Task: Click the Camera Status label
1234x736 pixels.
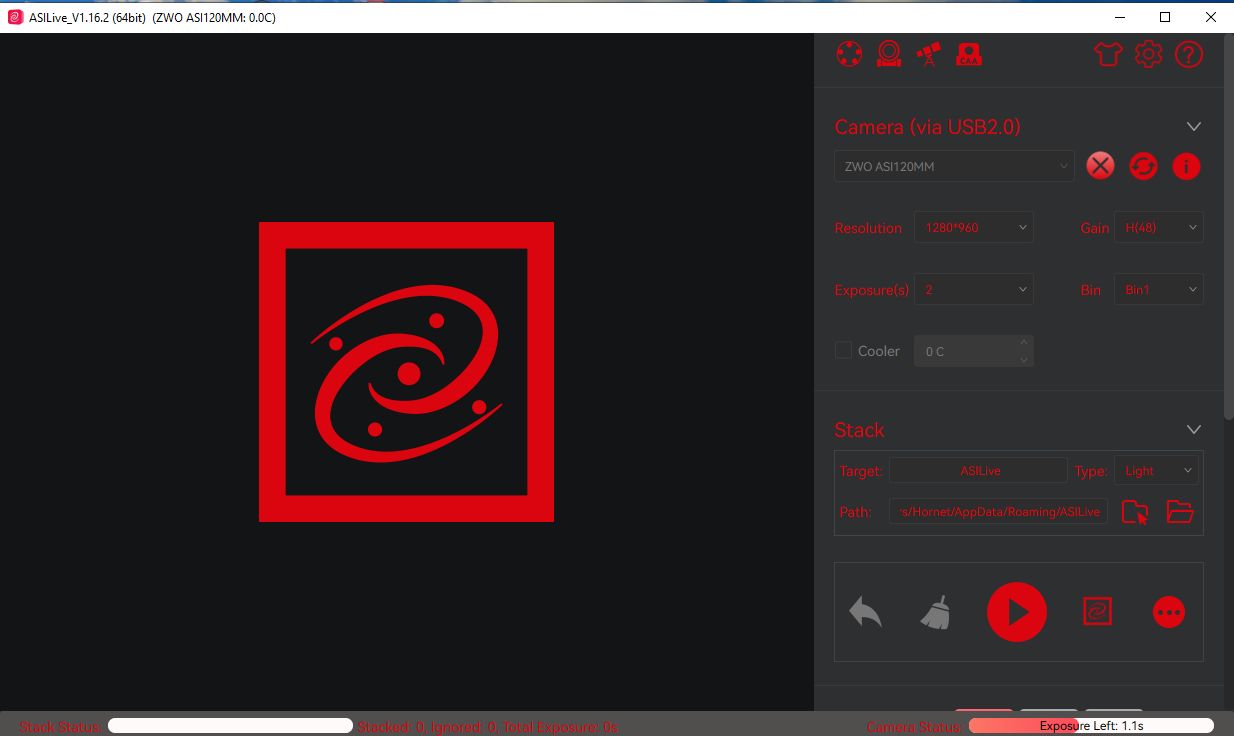Action: 915,727
